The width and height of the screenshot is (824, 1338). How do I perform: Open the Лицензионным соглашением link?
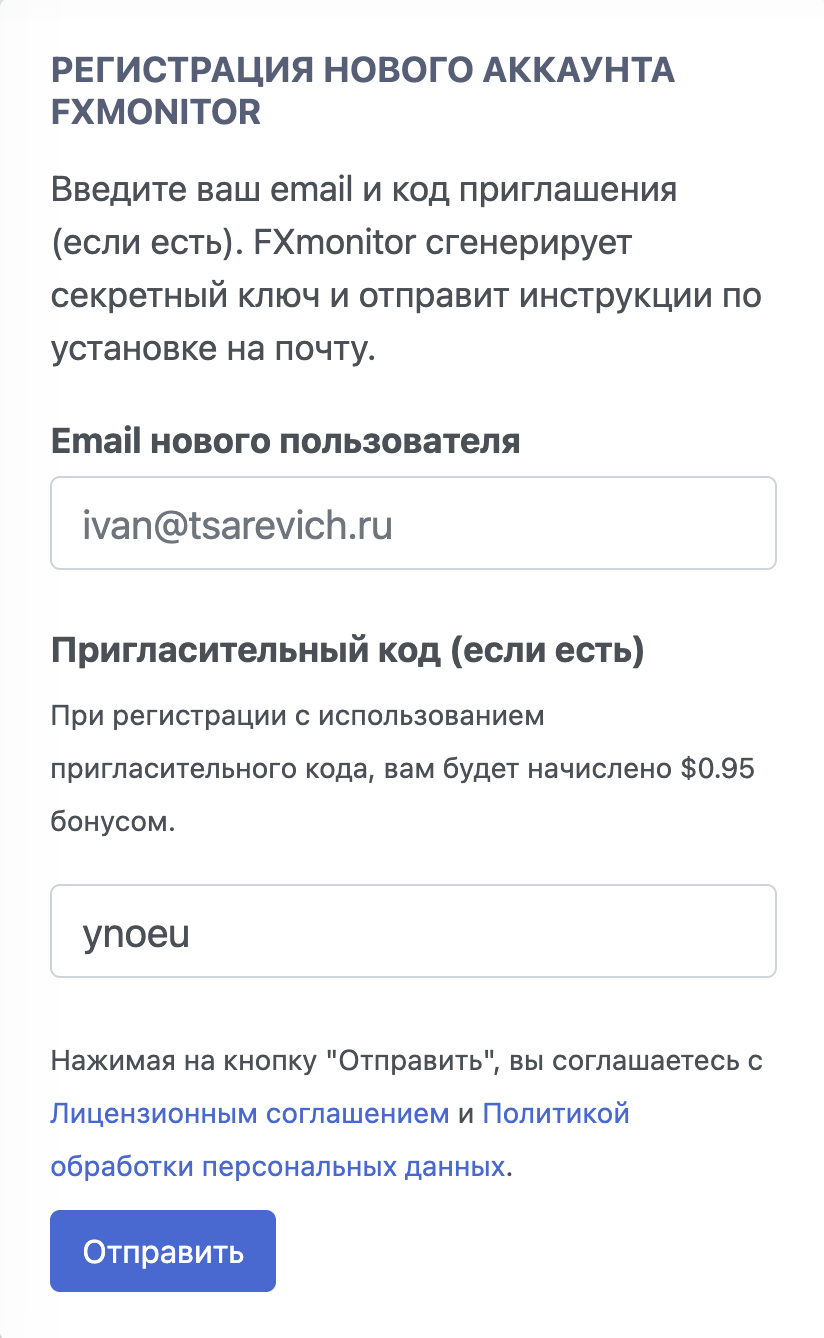pos(250,1113)
